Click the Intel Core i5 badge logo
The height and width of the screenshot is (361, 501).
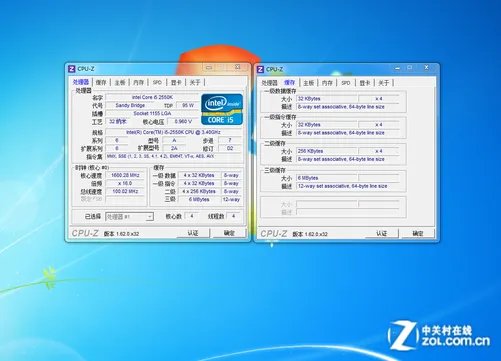click(222, 109)
